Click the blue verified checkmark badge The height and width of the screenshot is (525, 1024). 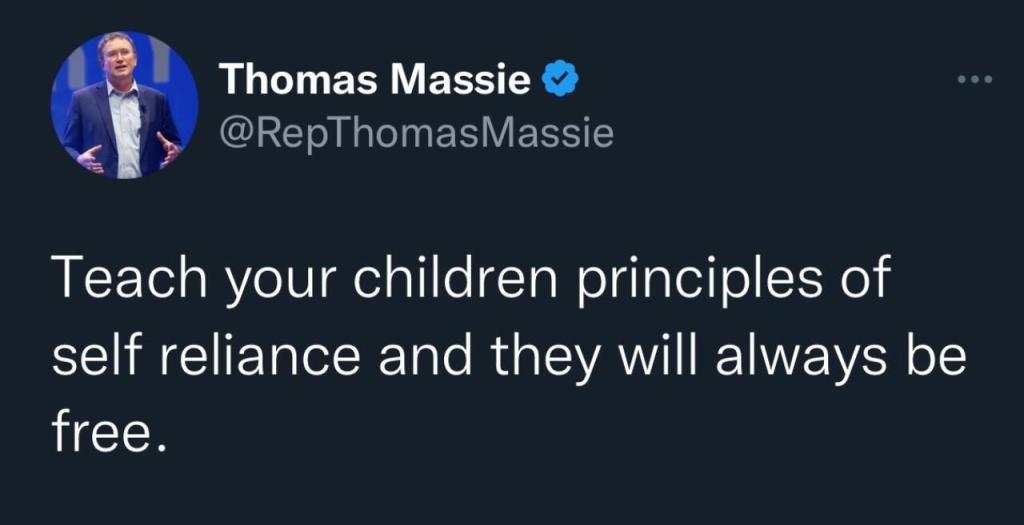[x=560, y=79]
